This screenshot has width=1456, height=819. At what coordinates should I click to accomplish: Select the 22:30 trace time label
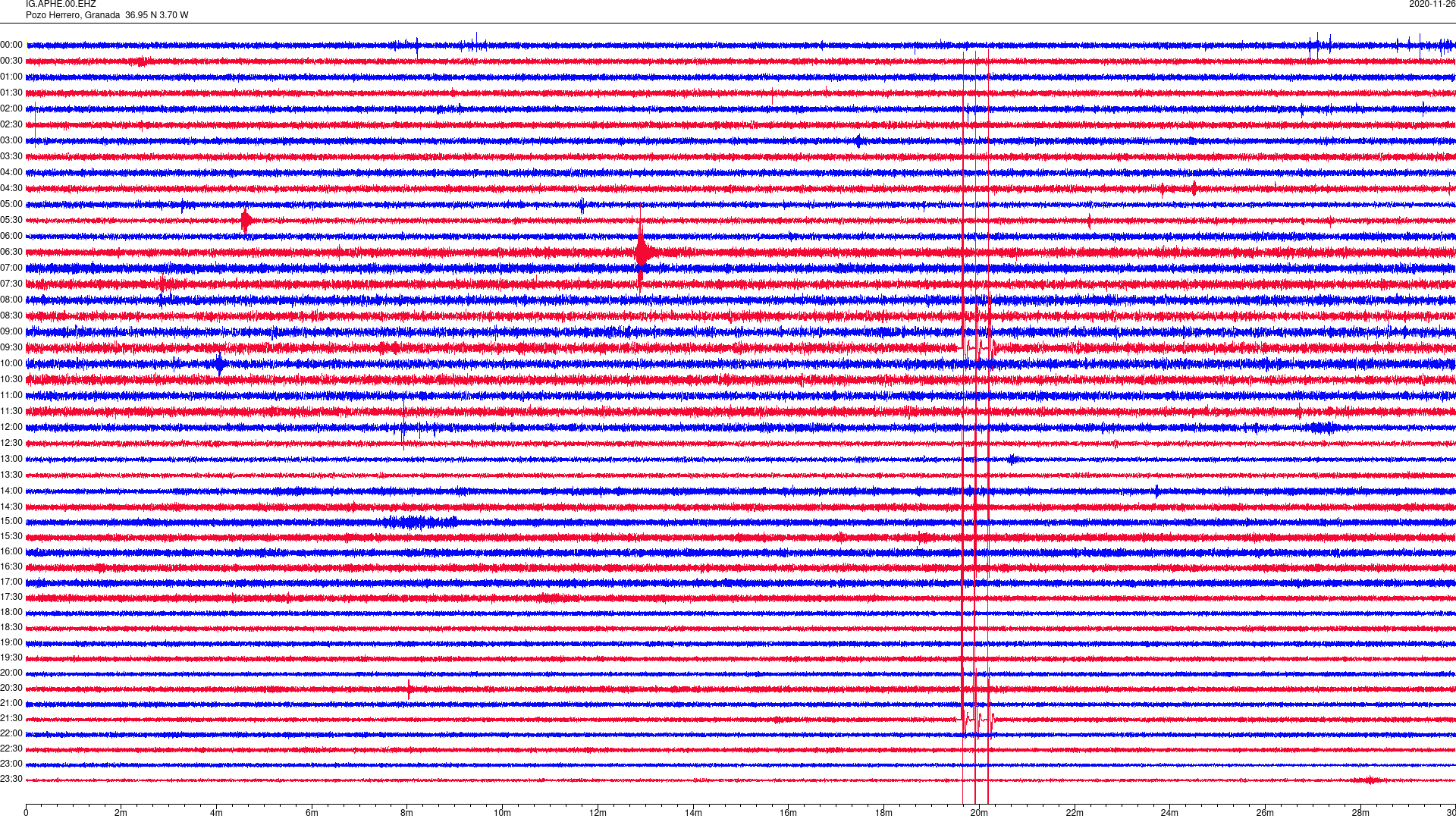[x=11, y=748]
